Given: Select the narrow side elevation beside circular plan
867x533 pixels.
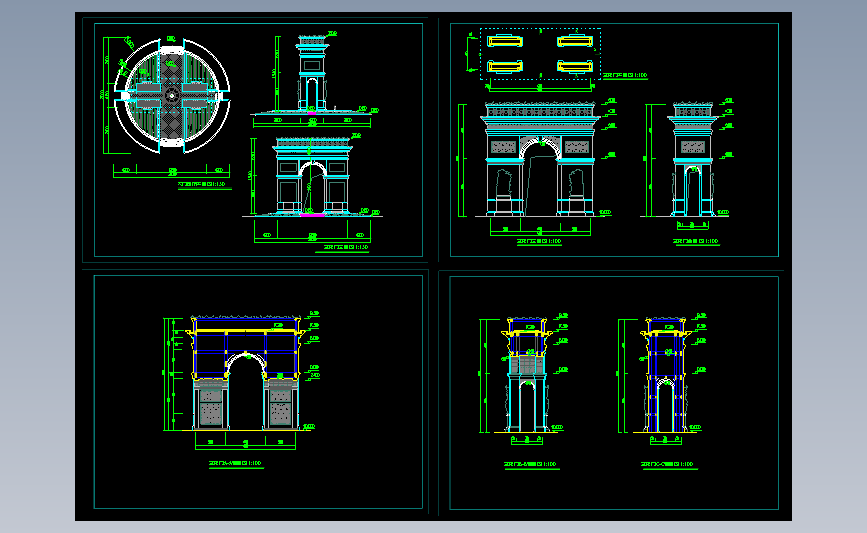Looking at the screenshot, I should (x=312, y=74).
